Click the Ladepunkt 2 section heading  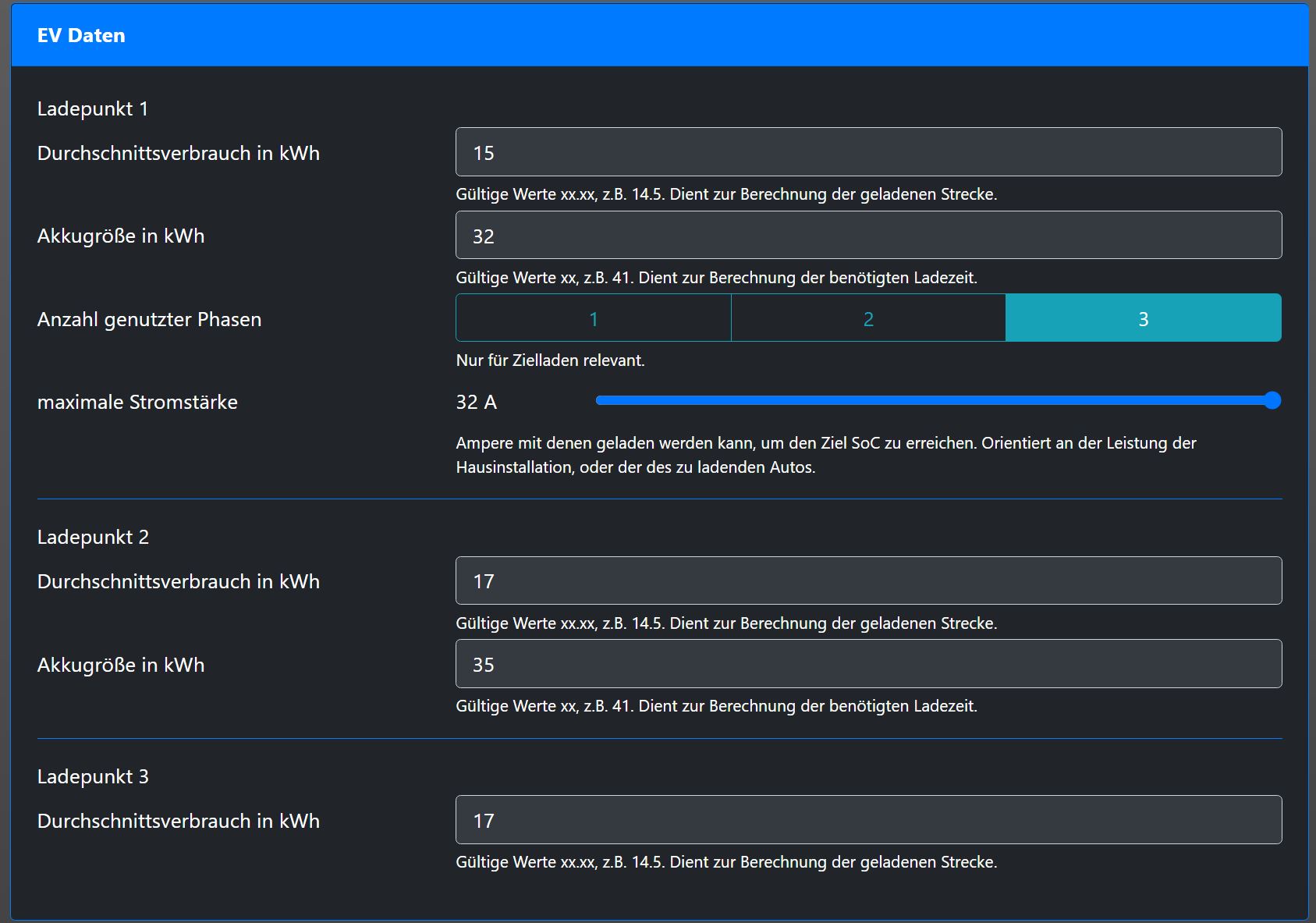(x=93, y=537)
